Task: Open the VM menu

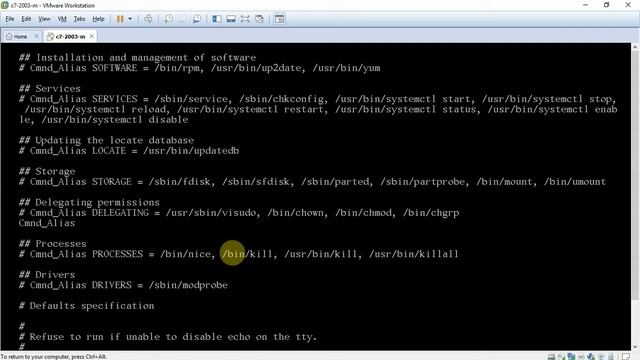Action: 62,19
